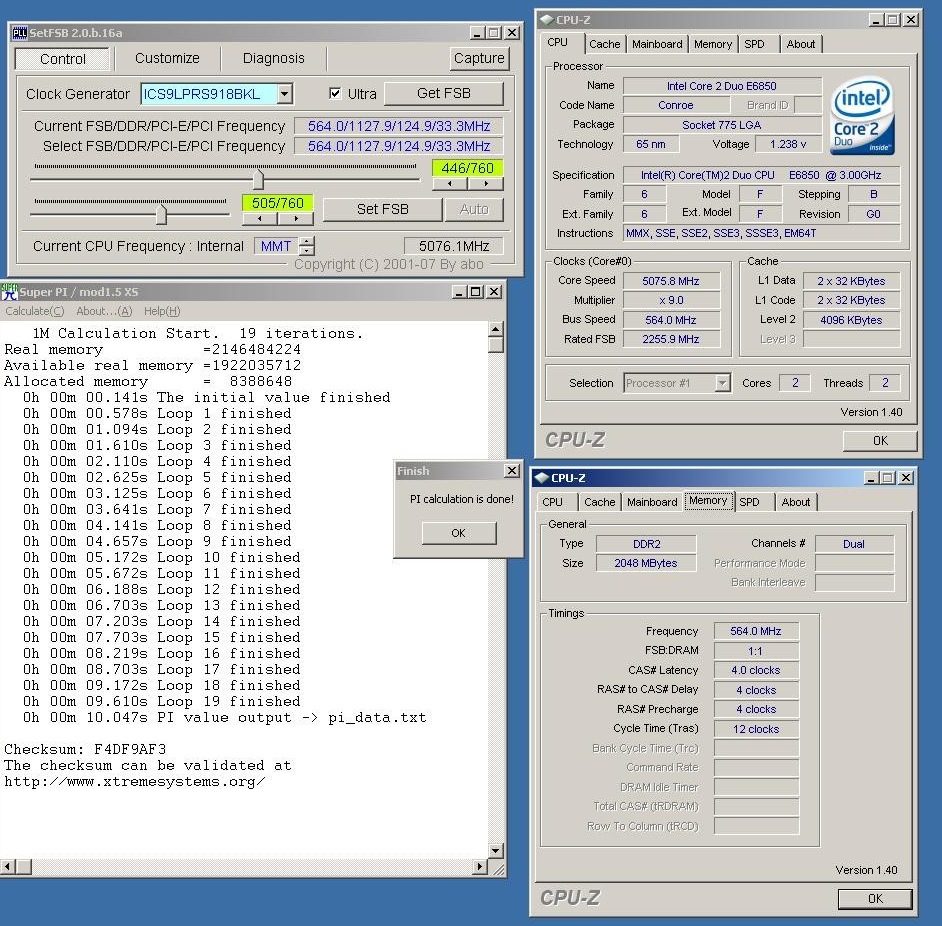Image resolution: width=942 pixels, height=926 pixels.
Task: Click Super PI vertical scrollbar up arrow
Action: click(496, 329)
